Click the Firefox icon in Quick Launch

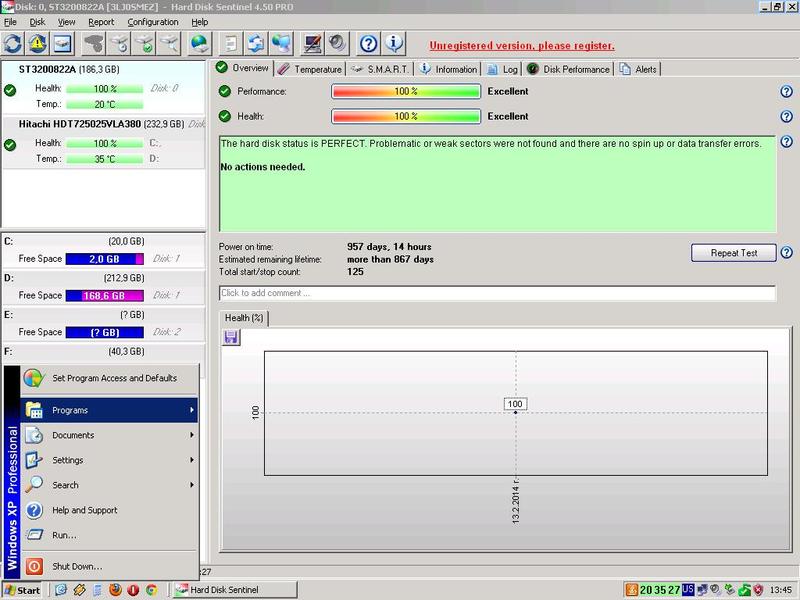[115, 590]
